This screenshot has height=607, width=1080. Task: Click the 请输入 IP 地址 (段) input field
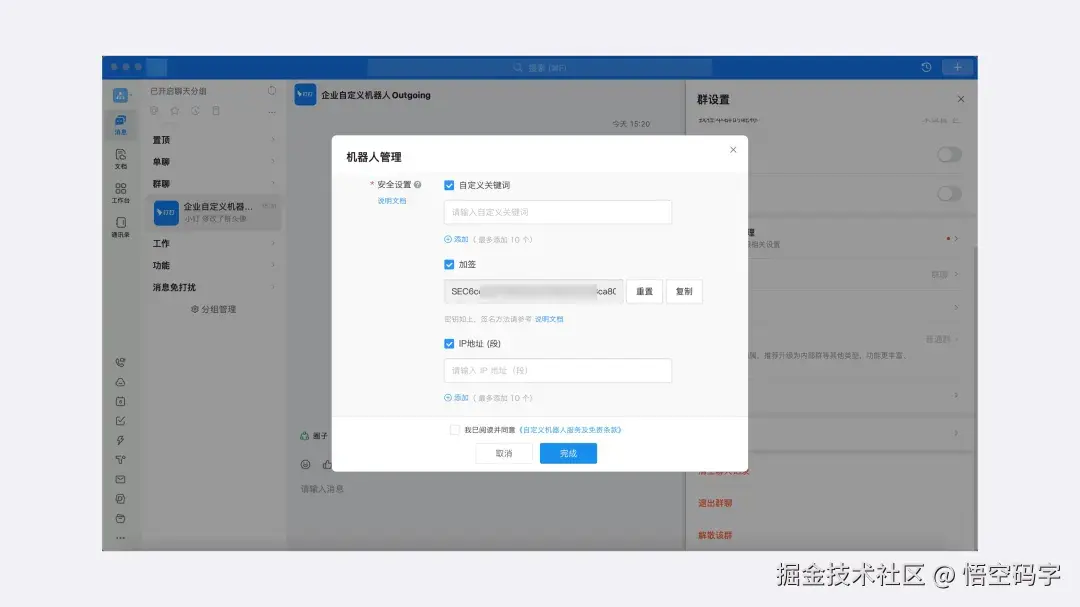558,371
